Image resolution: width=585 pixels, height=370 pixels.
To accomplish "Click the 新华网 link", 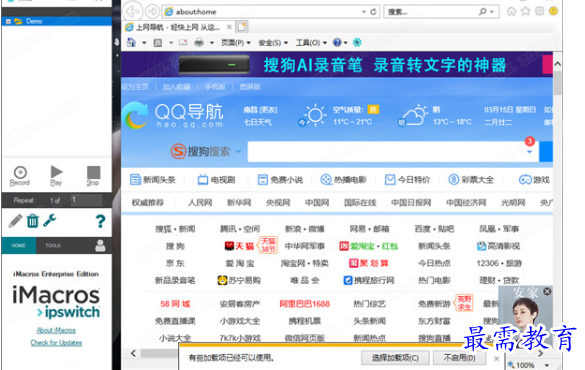I will (x=239, y=203).
